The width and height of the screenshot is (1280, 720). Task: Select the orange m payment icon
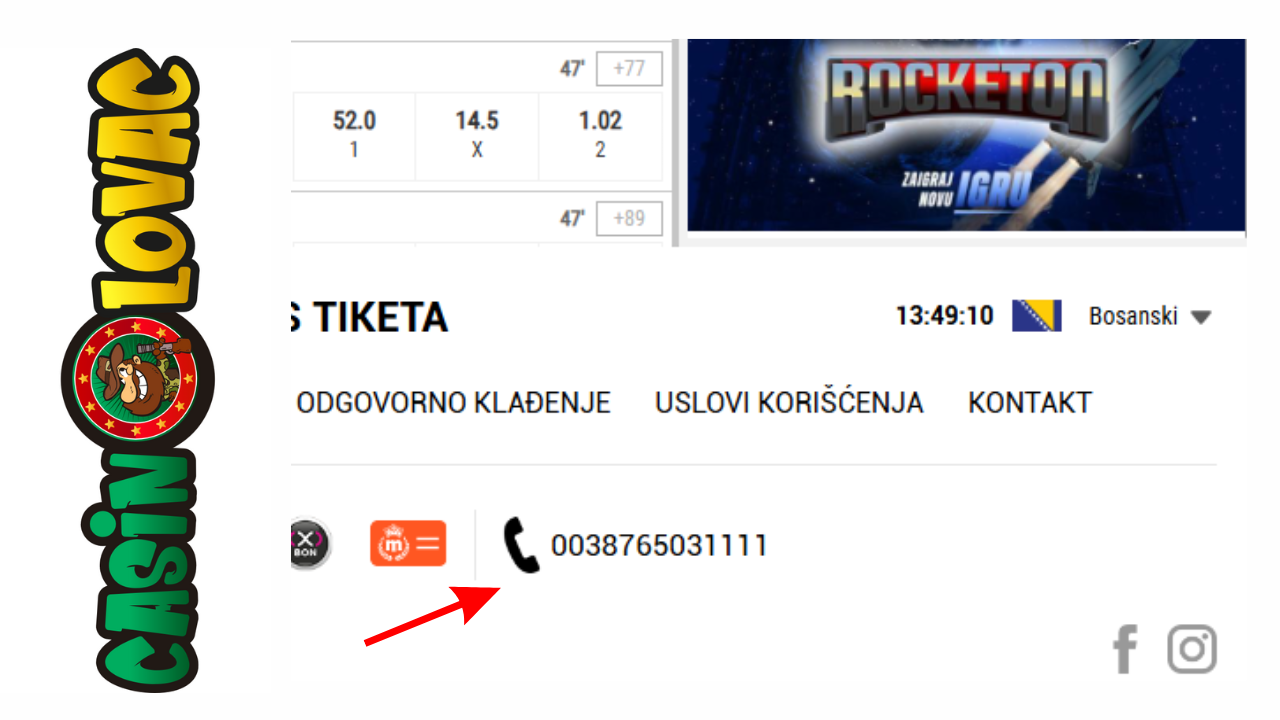(x=408, y=544)
